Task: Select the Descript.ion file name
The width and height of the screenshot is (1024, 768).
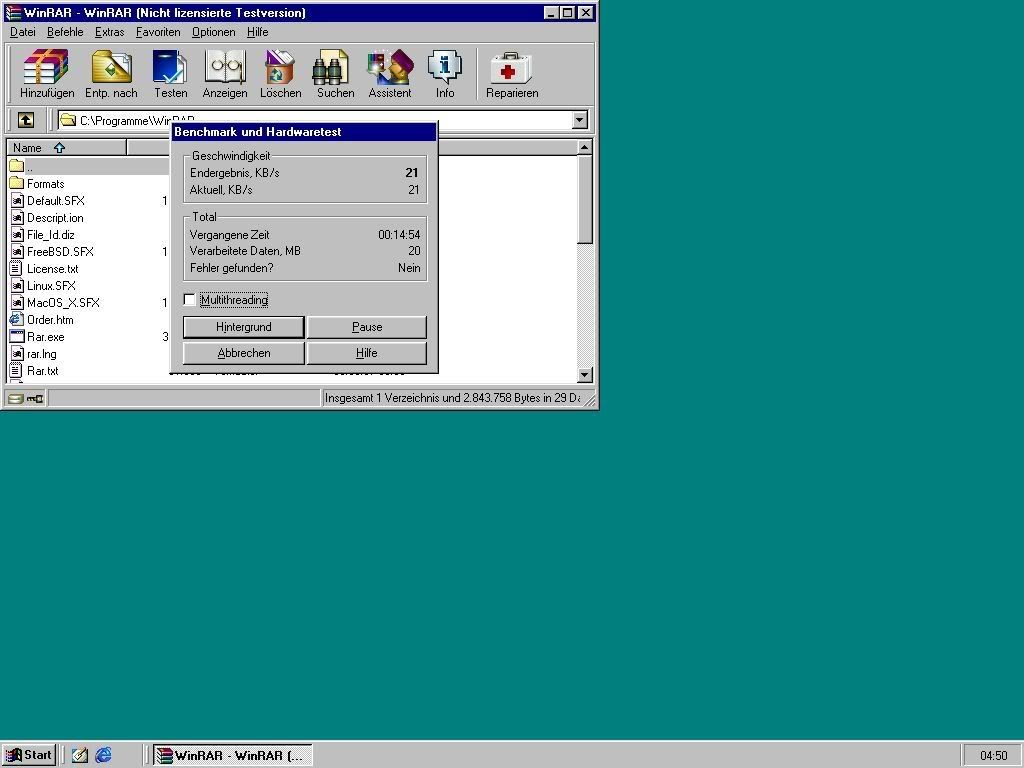Action: 55,217
